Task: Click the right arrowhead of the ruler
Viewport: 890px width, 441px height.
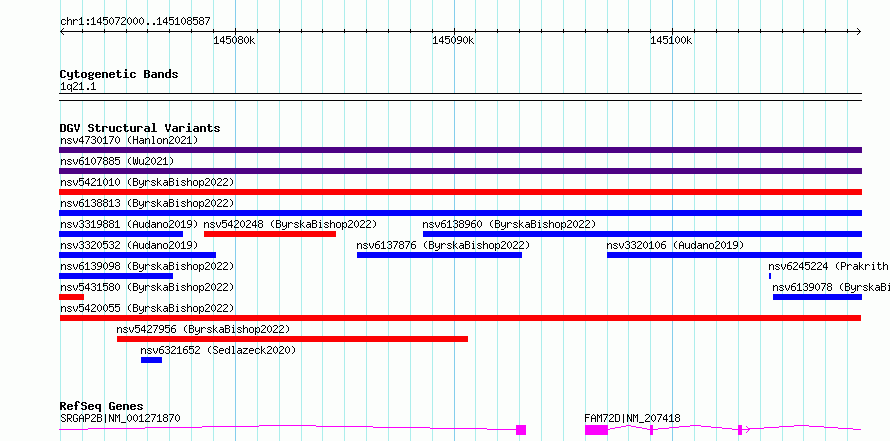Action: [859, 31]
